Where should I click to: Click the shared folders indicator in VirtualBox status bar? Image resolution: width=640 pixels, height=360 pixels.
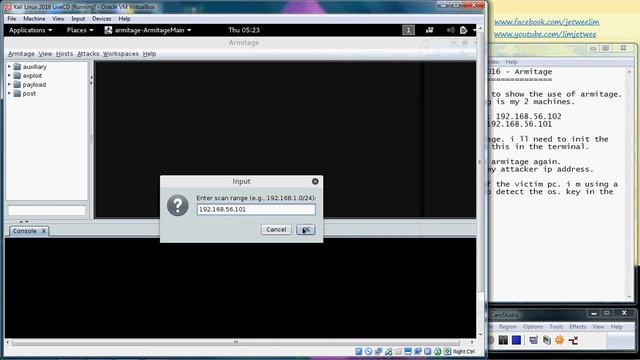398,351
